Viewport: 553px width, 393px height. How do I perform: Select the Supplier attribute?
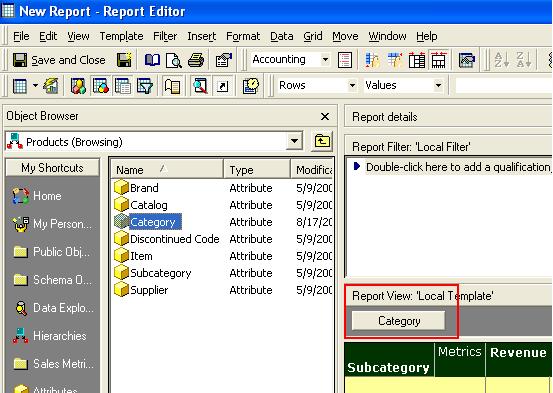(141, 290)
